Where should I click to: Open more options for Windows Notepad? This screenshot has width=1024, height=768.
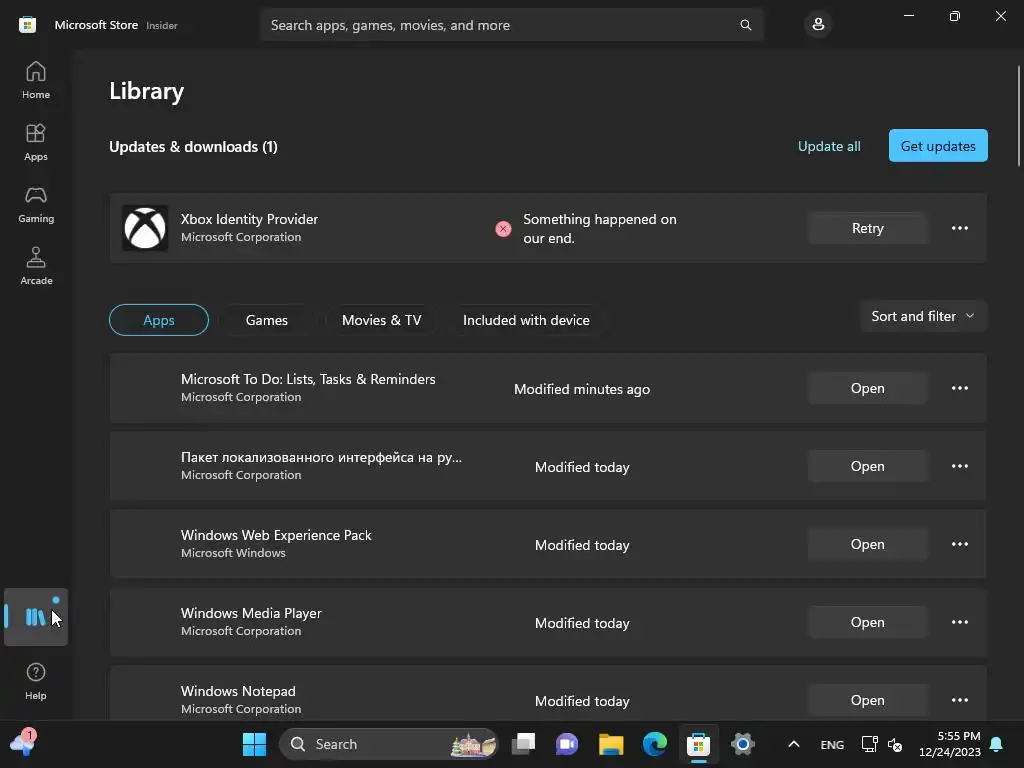pos(959,700)
